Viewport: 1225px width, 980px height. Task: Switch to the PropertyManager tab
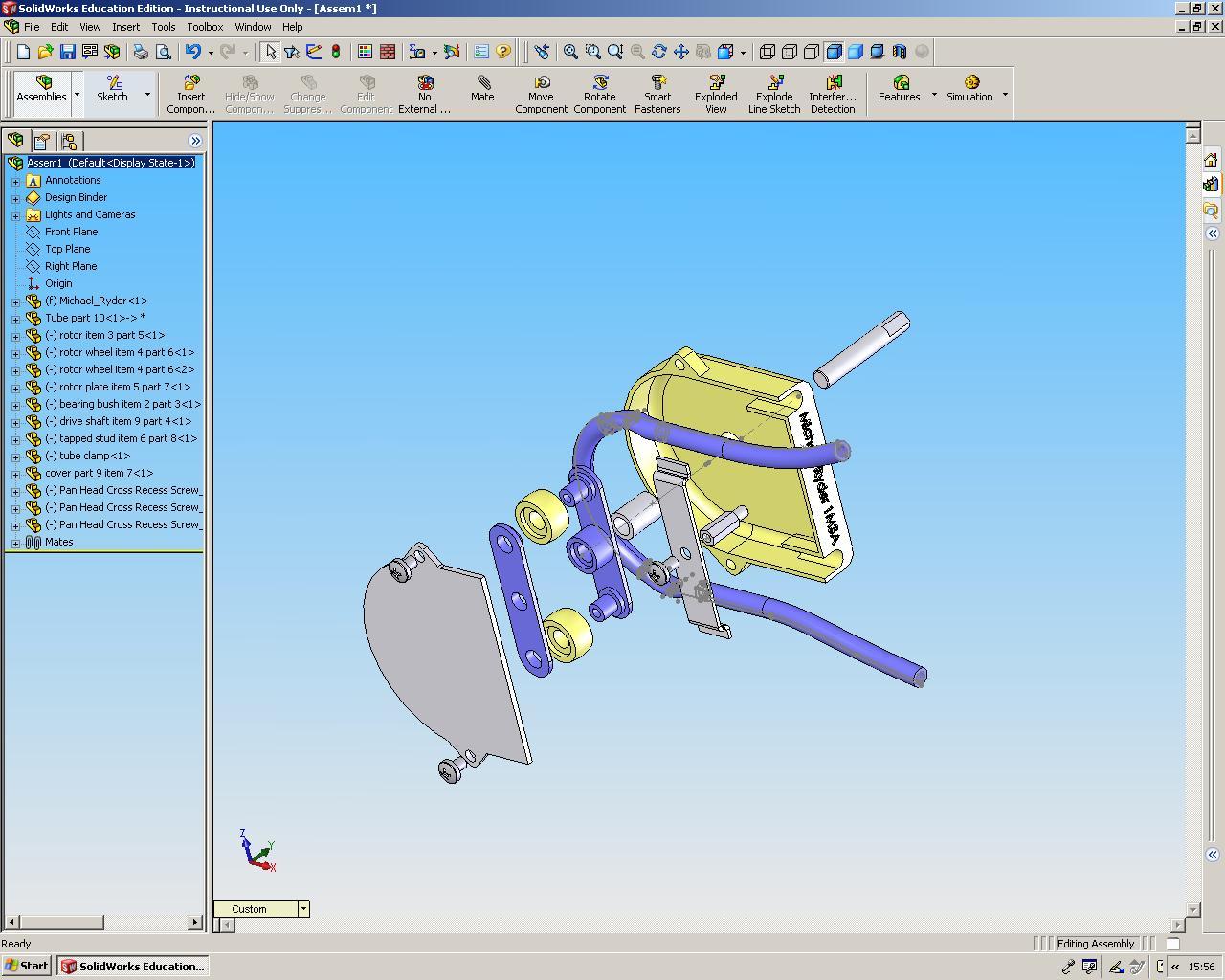42,141
